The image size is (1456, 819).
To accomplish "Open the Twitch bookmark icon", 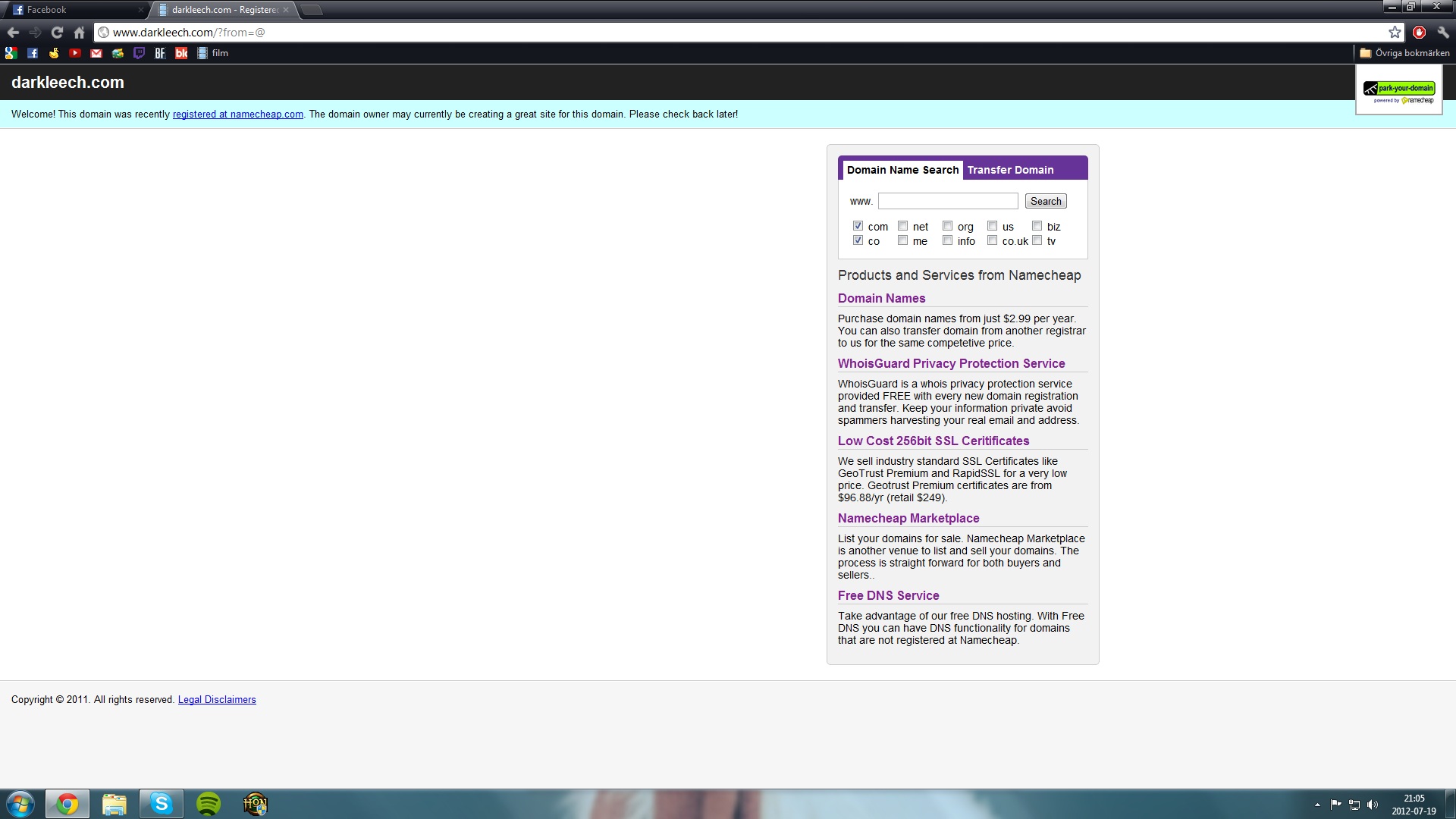I will 139,53.
